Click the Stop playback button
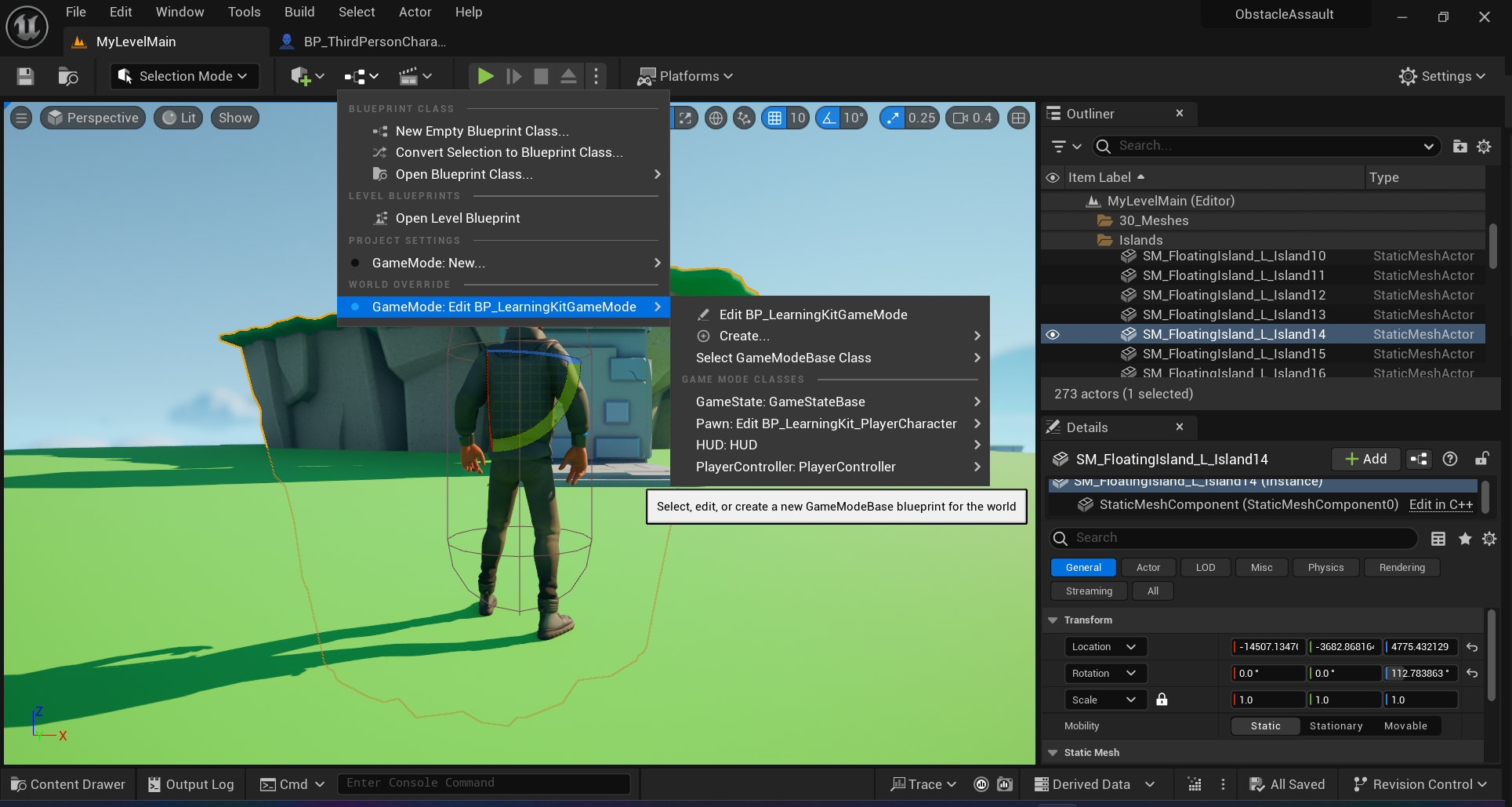 coord(541,76)
